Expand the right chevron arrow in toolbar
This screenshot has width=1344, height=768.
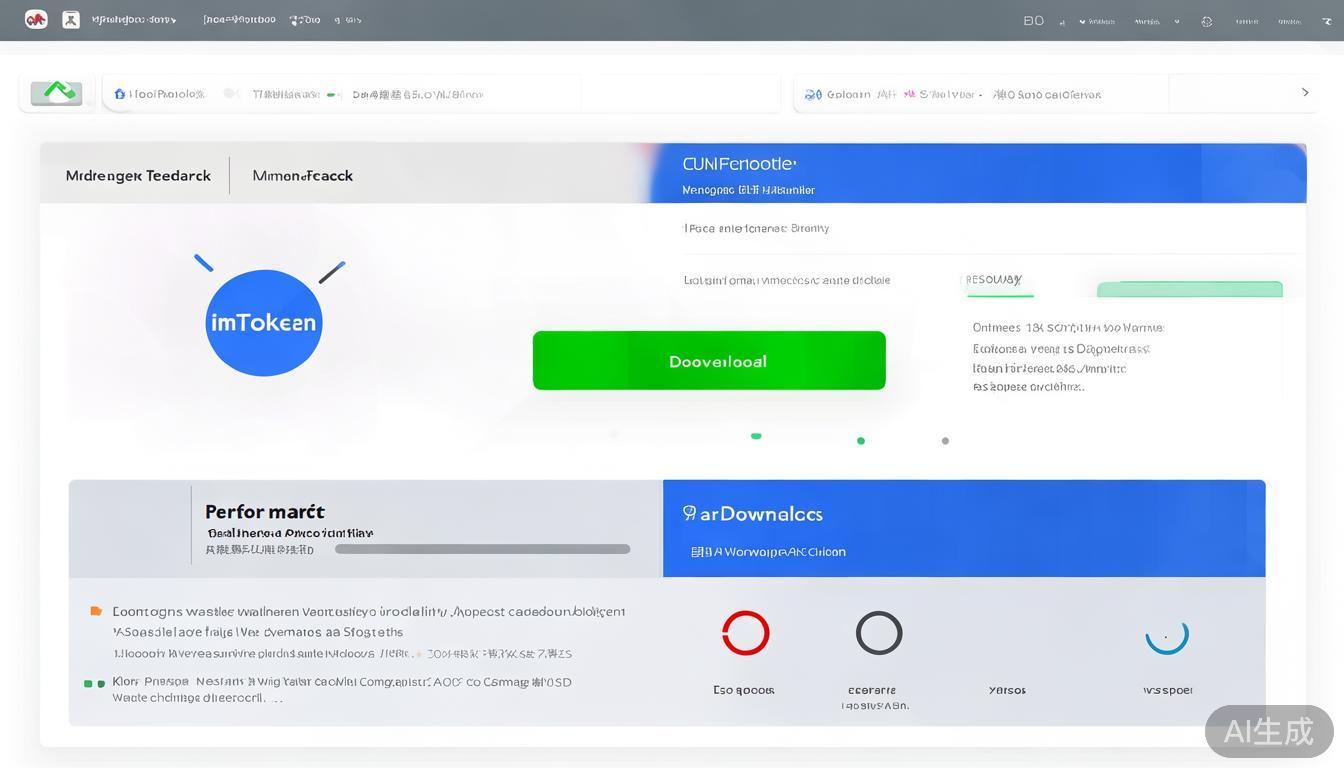[x=1305, y=93]
